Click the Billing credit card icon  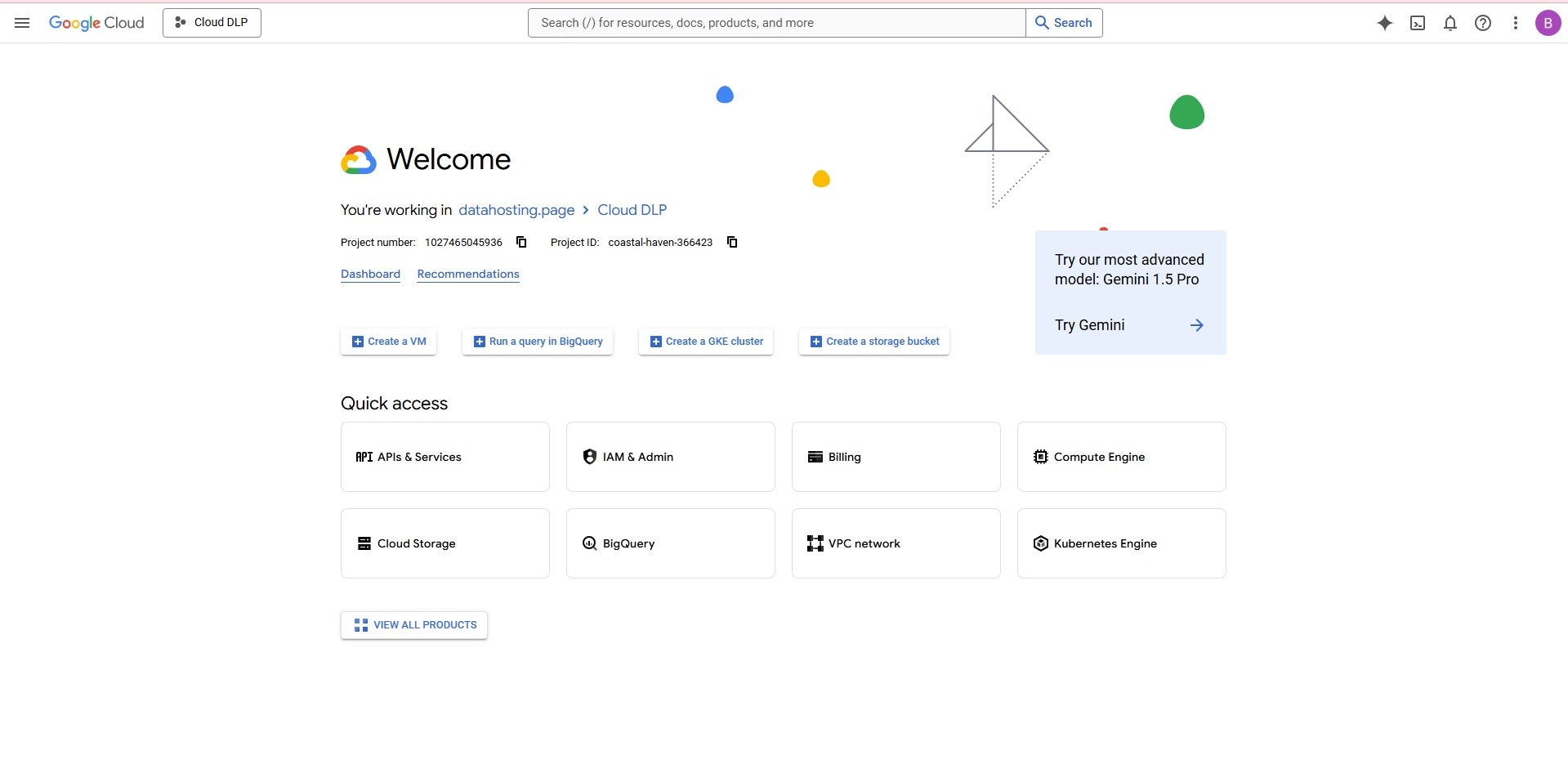[815, 457]
